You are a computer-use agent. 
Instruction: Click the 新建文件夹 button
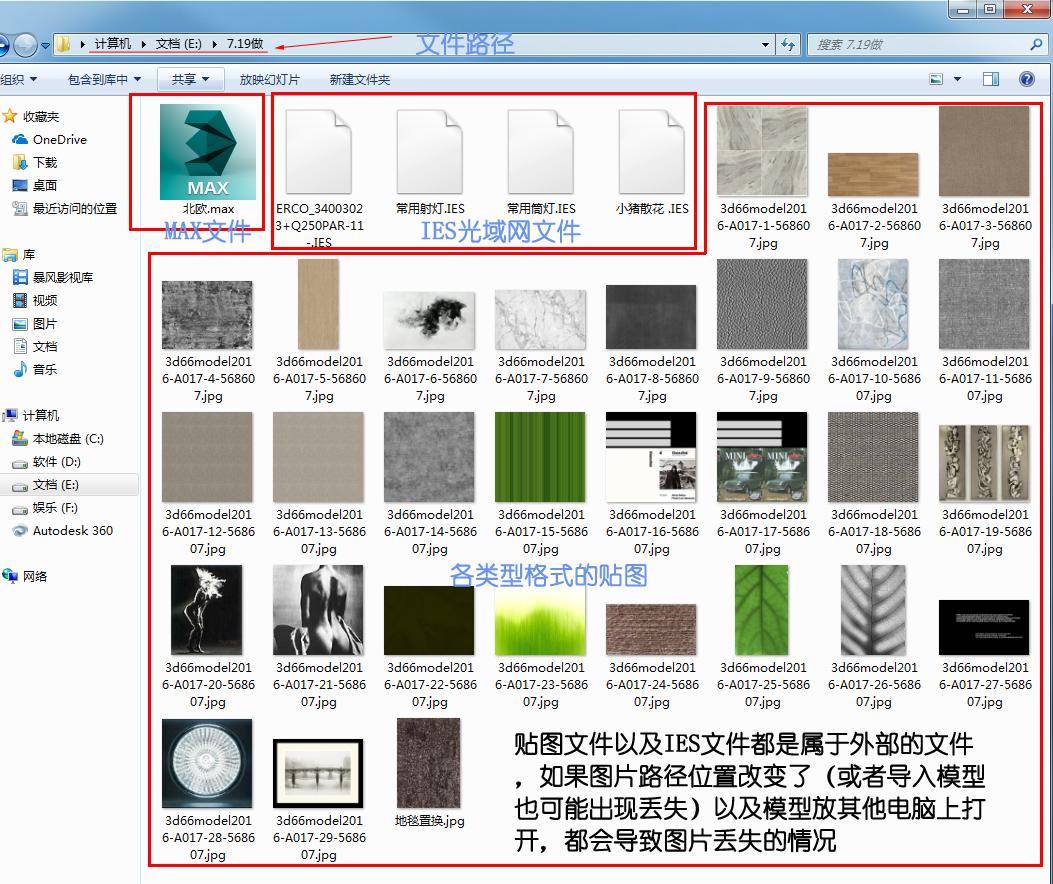360,78
